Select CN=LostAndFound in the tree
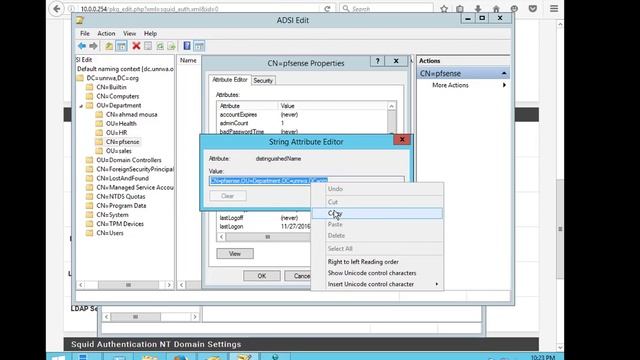The image size is (640, 360). click(122, 178)
